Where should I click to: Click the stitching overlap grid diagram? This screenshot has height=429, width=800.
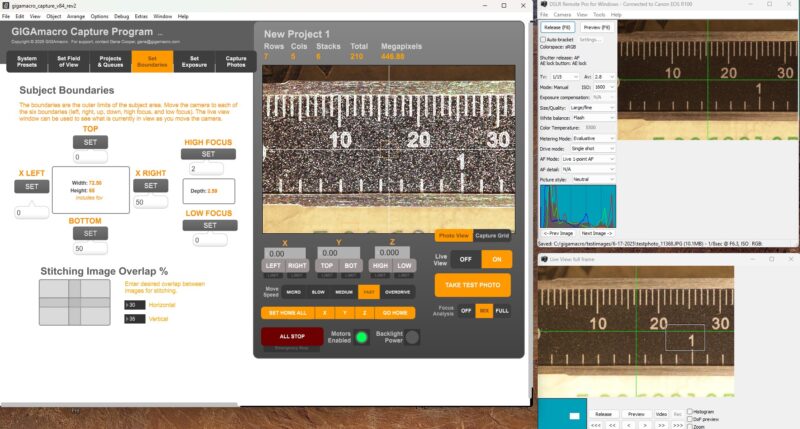74,302
